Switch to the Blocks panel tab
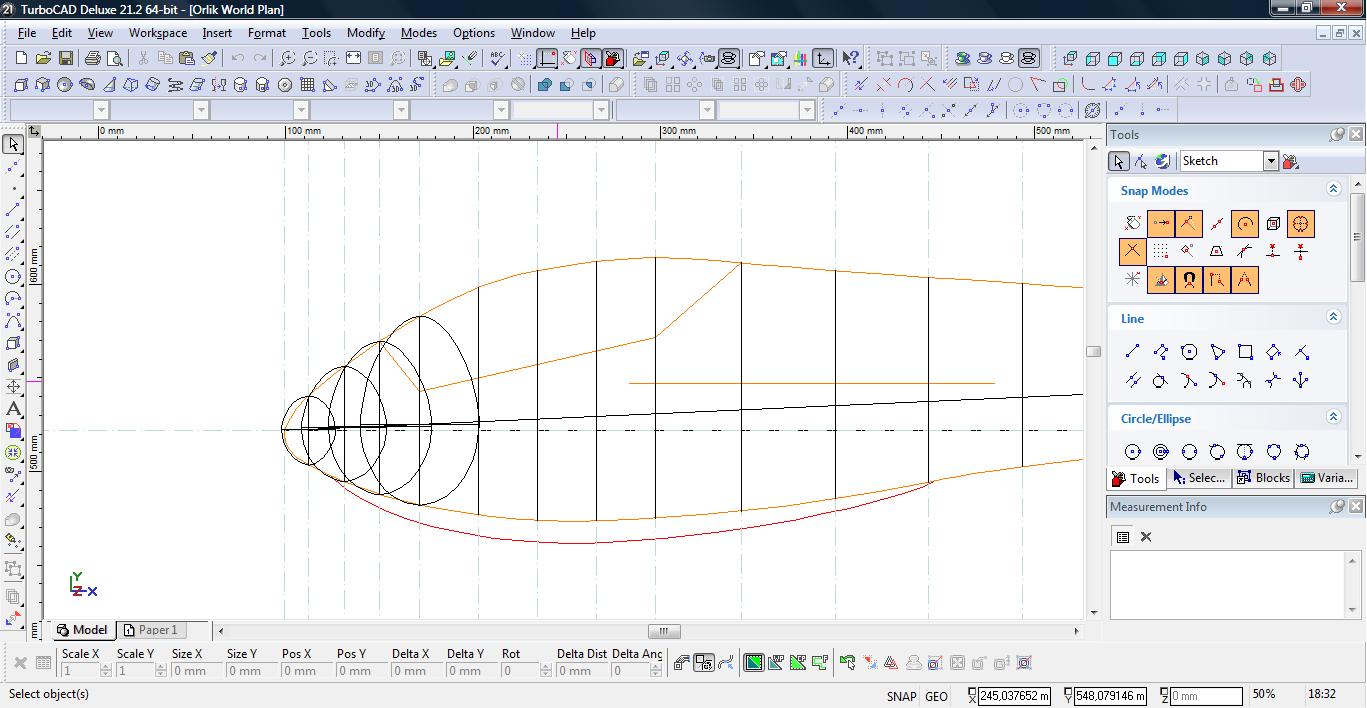This screenshot has width=1367, height=708. coord(1263,478)
